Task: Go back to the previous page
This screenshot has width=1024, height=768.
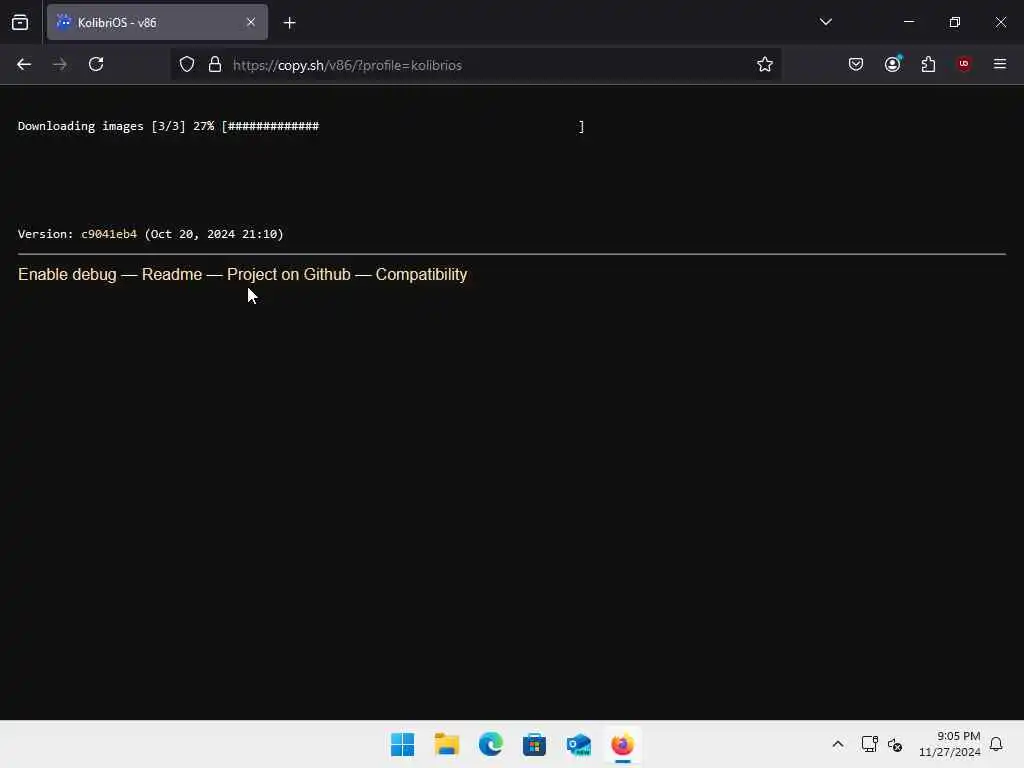Action: (24, 64)
